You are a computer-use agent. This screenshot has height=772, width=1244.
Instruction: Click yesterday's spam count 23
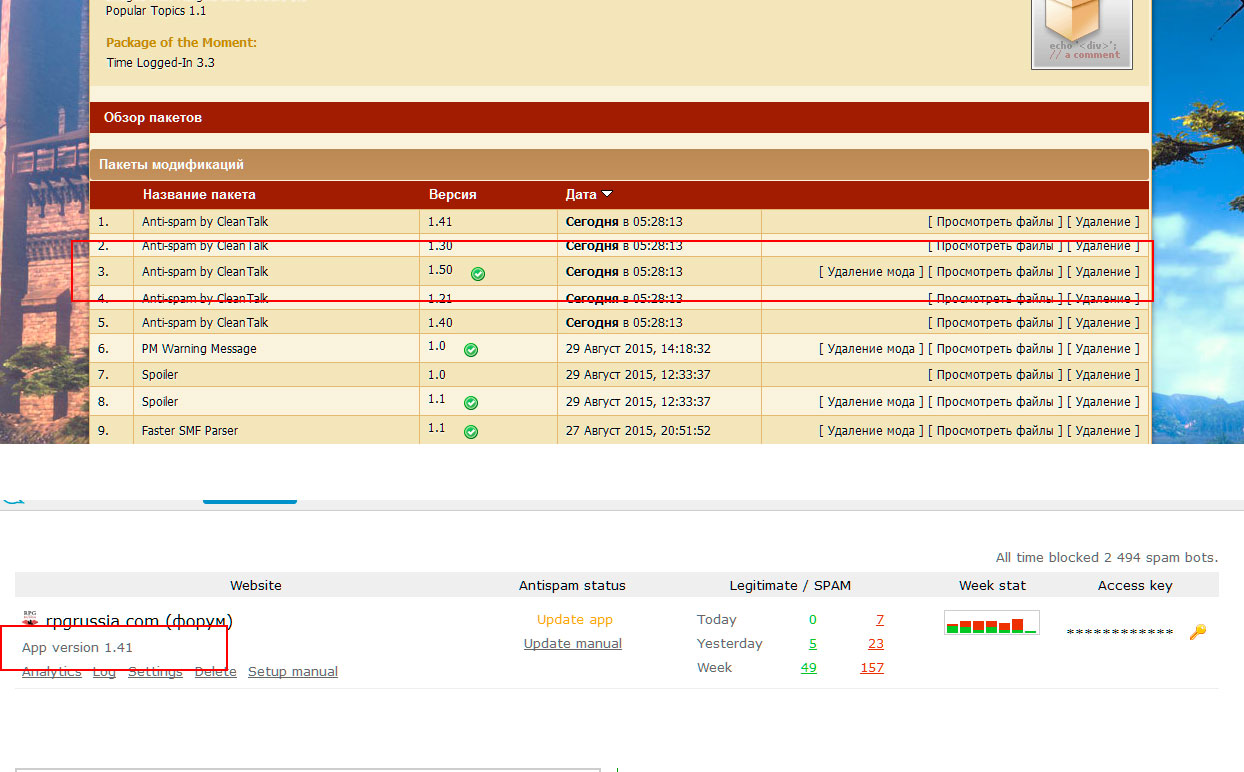875,643
